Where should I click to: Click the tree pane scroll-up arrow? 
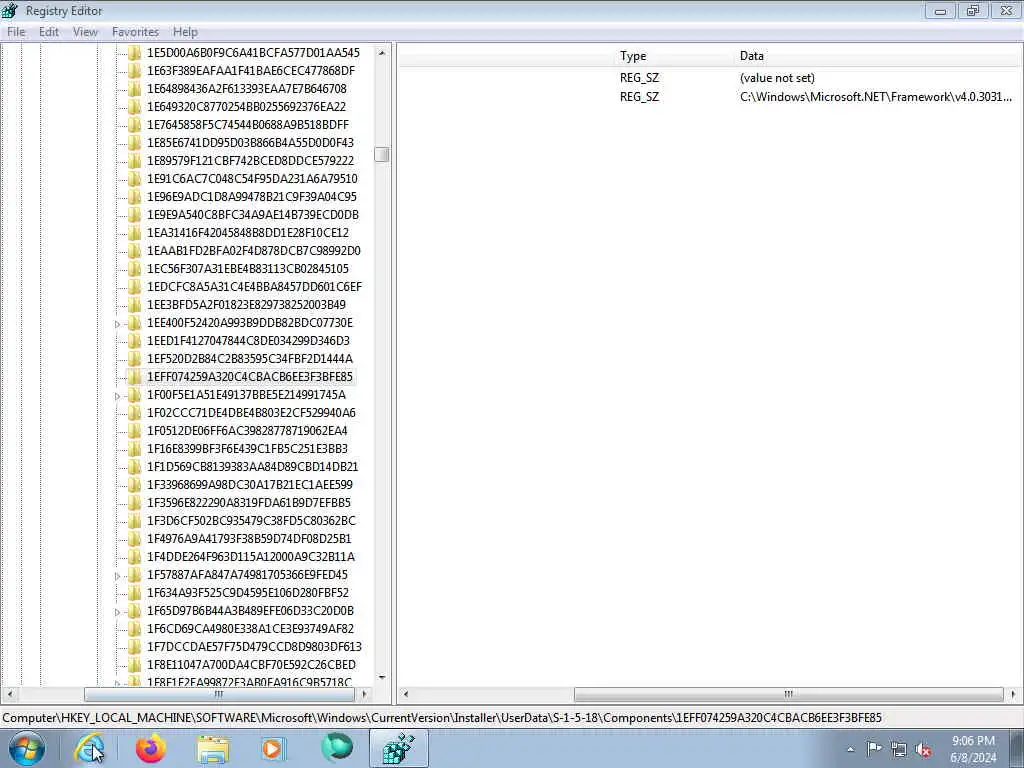tap(382, 53)
